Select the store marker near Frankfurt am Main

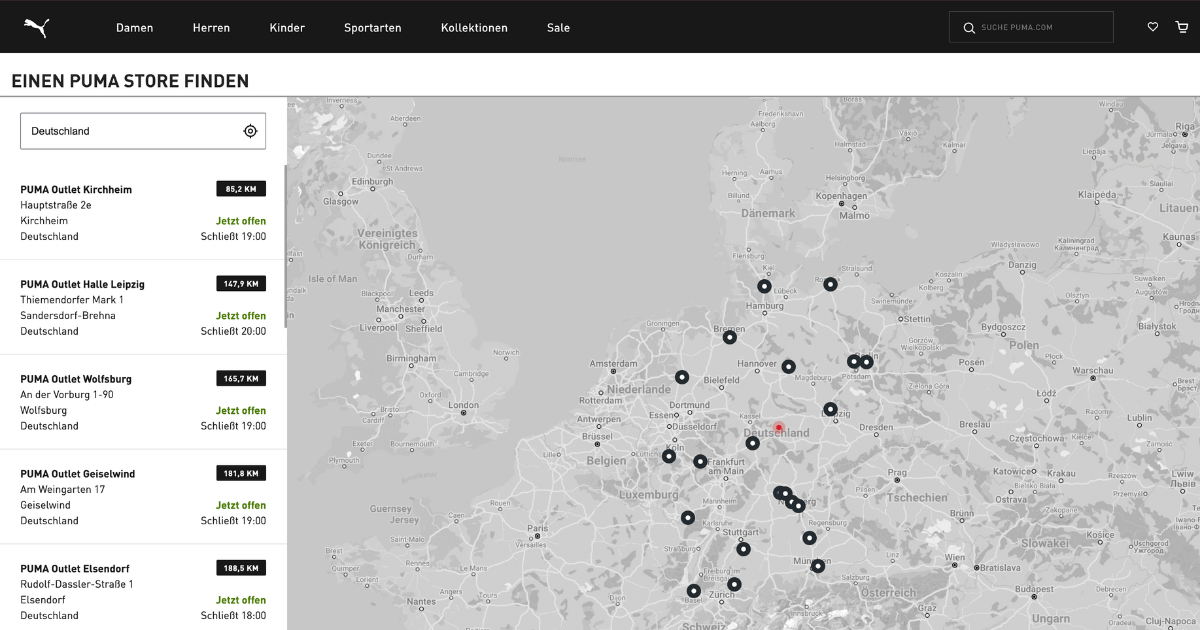[x=700, y=461]
